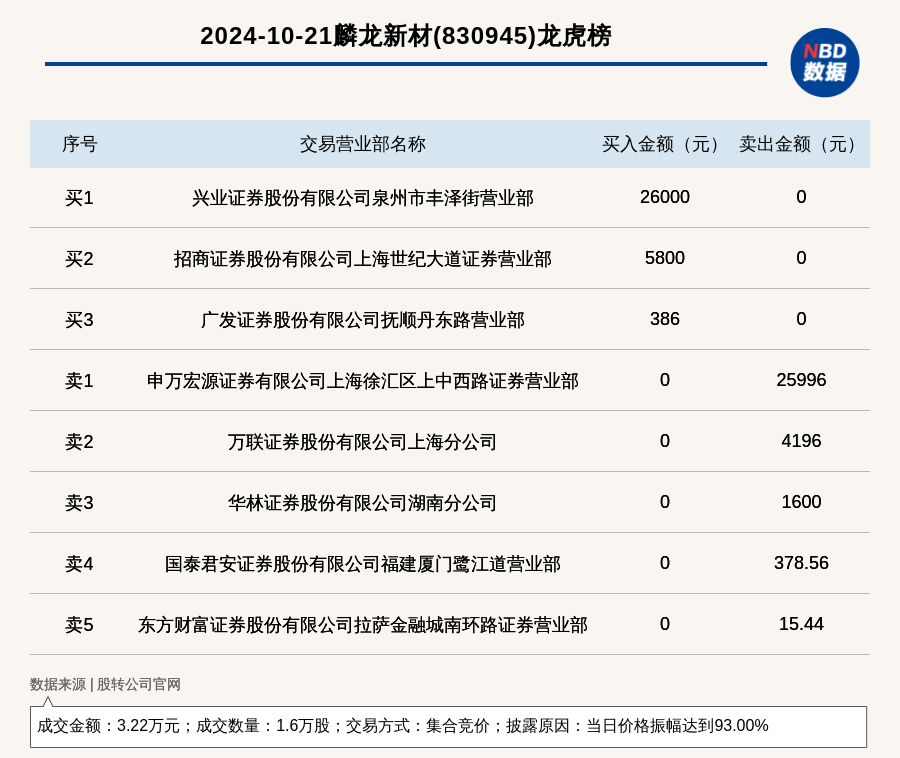Click the buy amount 5800
900x758 pixels.
coord(665,258)
